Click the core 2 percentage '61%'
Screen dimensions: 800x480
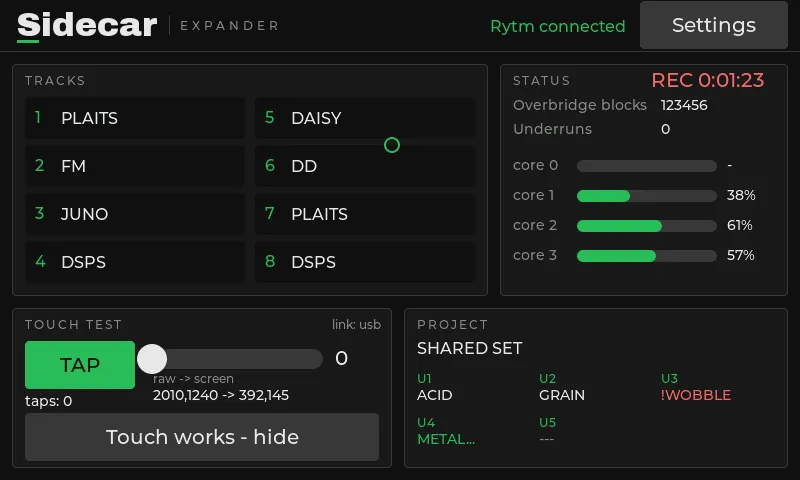click(x=739, y=225)
